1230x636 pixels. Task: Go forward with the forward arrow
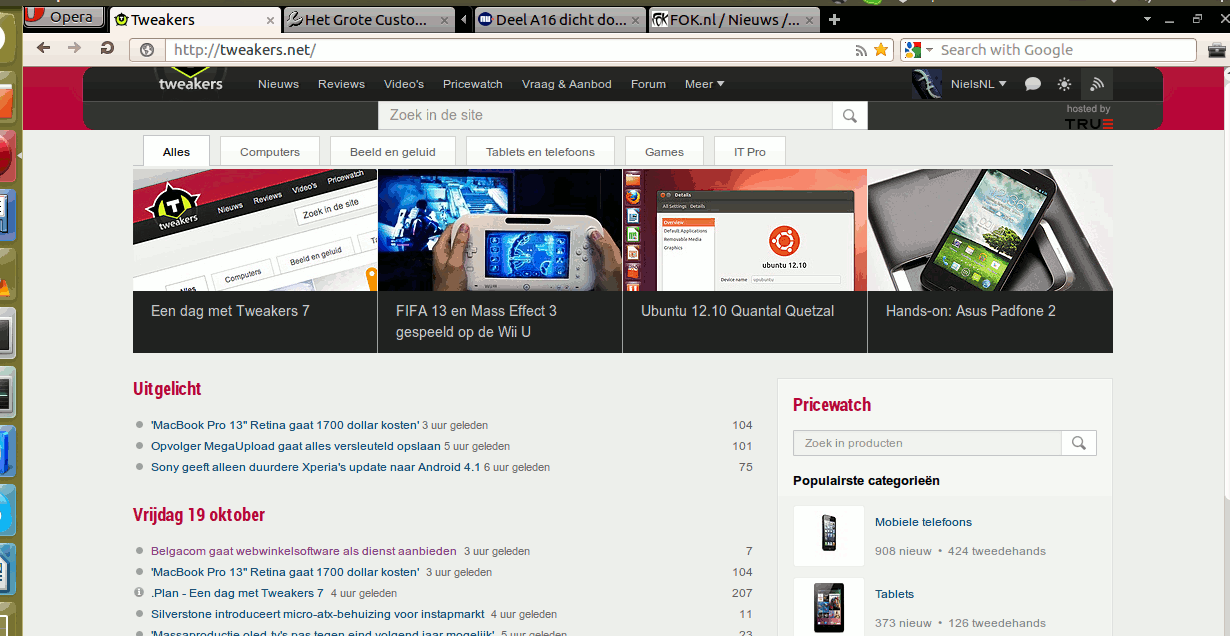(74, 48)
